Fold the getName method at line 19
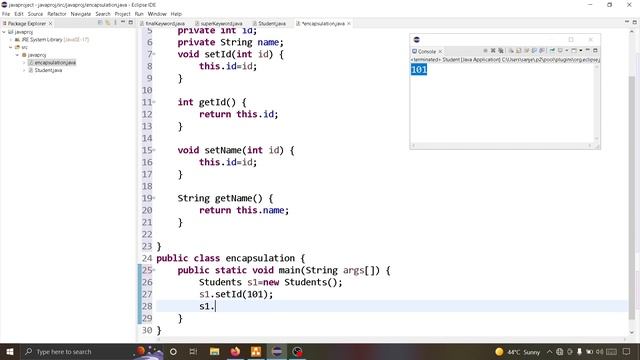The width and height of the screenshot is (640, 360). [x=154, y=198]
